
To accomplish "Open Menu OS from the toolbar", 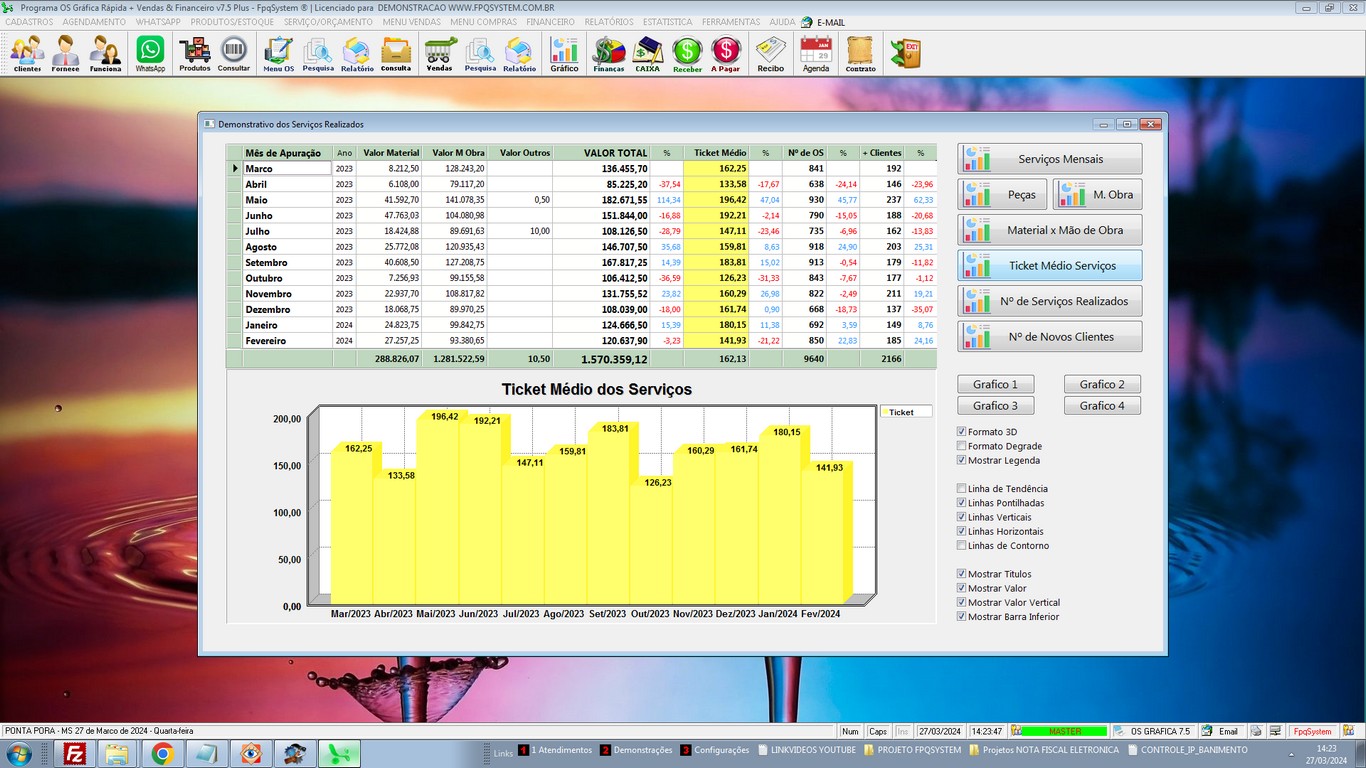I will point(278,53).
